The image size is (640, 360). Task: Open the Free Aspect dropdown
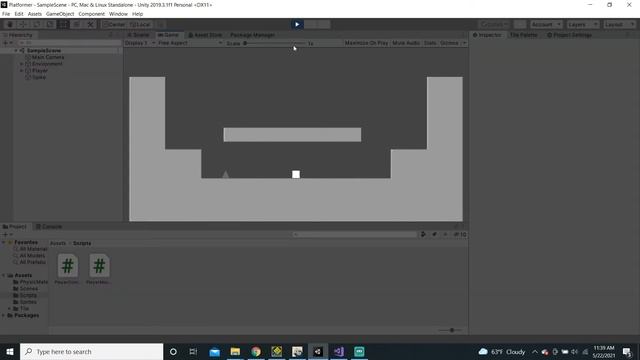[190, 43]
